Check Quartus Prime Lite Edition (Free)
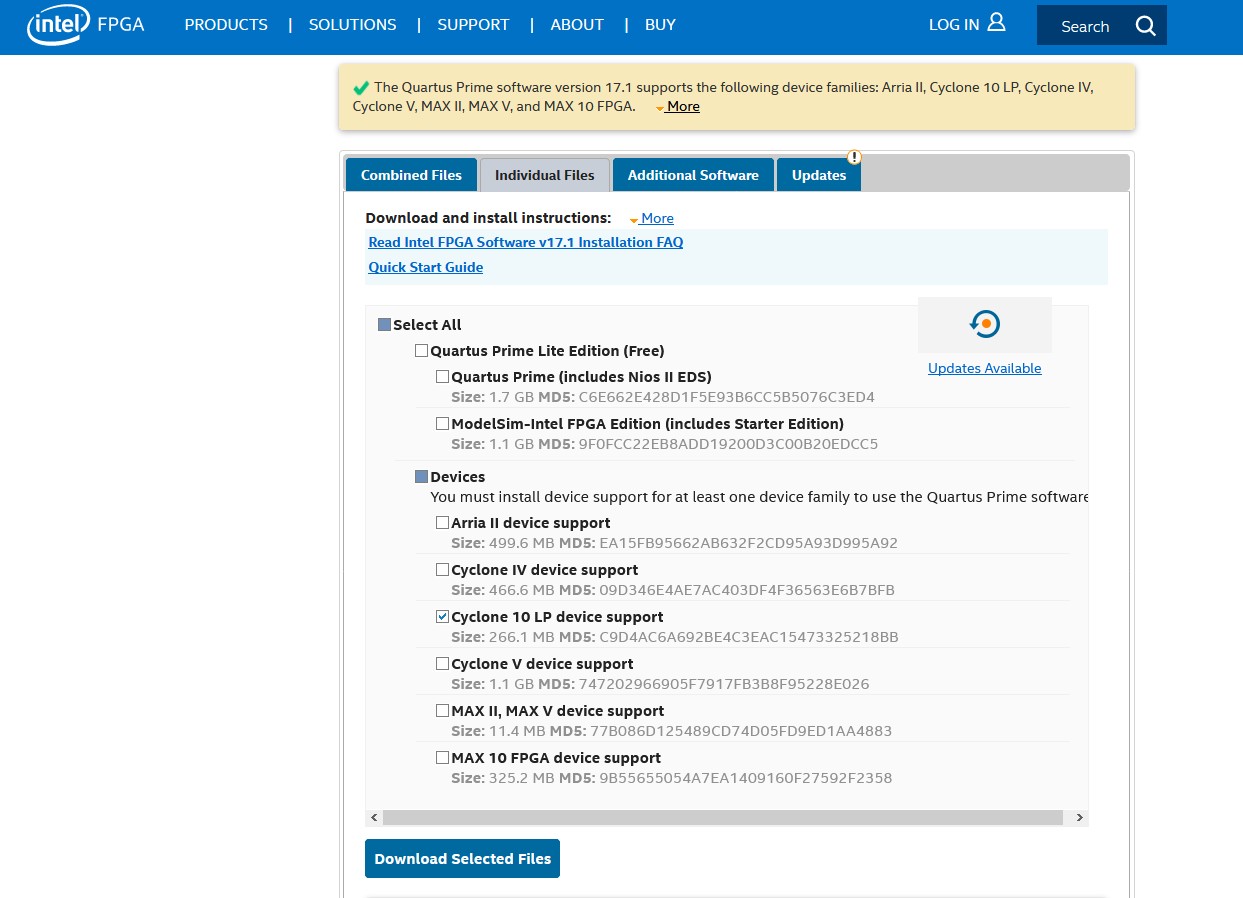 [x=421, y=351]
